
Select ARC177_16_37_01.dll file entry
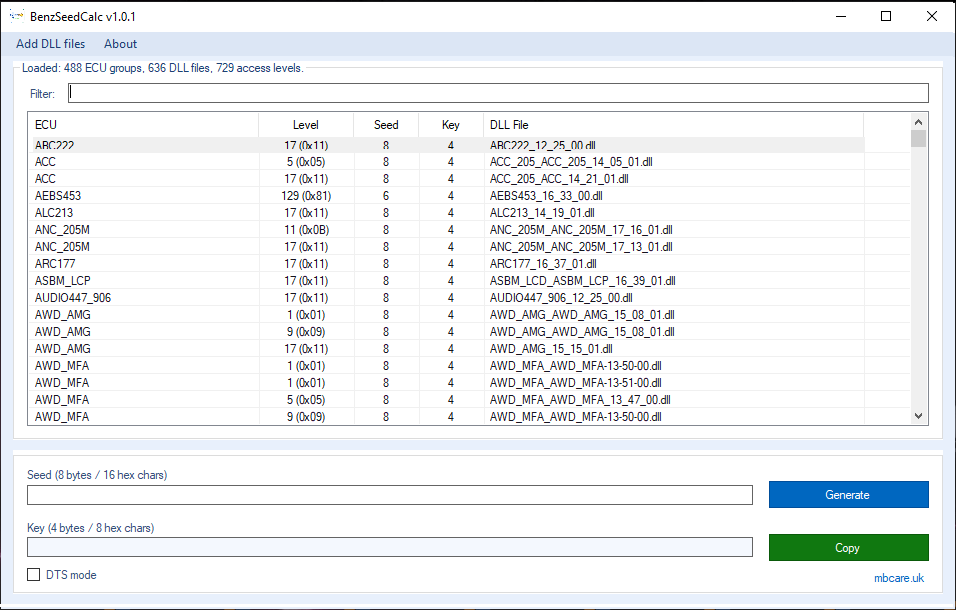(x=543, y=264)
